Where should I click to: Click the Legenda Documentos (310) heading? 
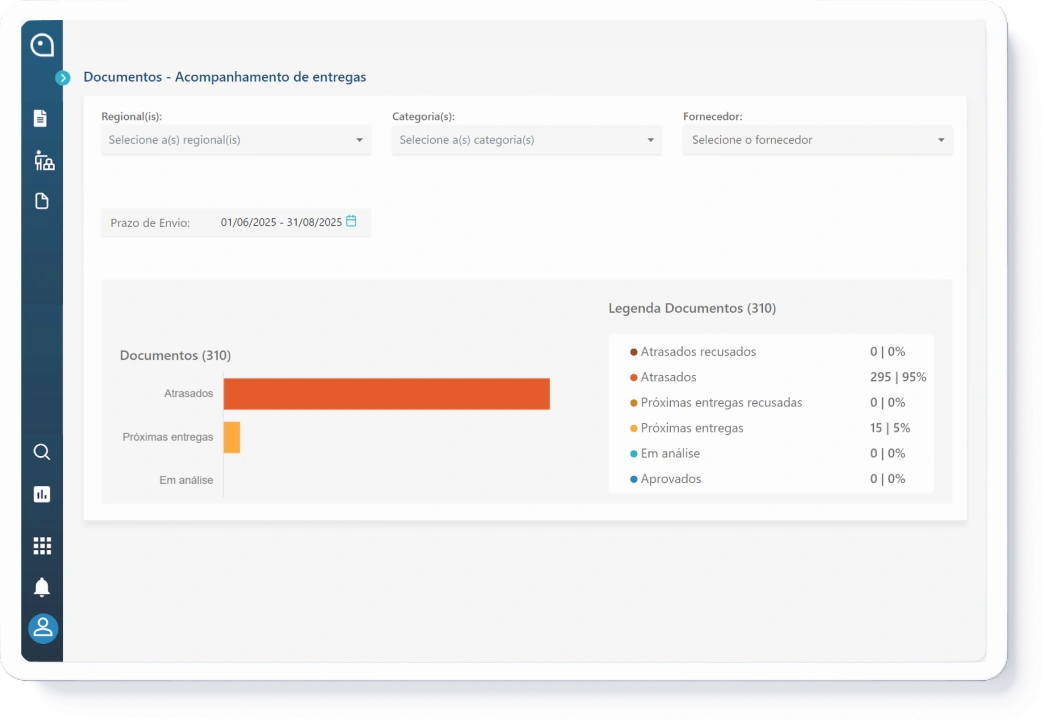tap(692, 308)
